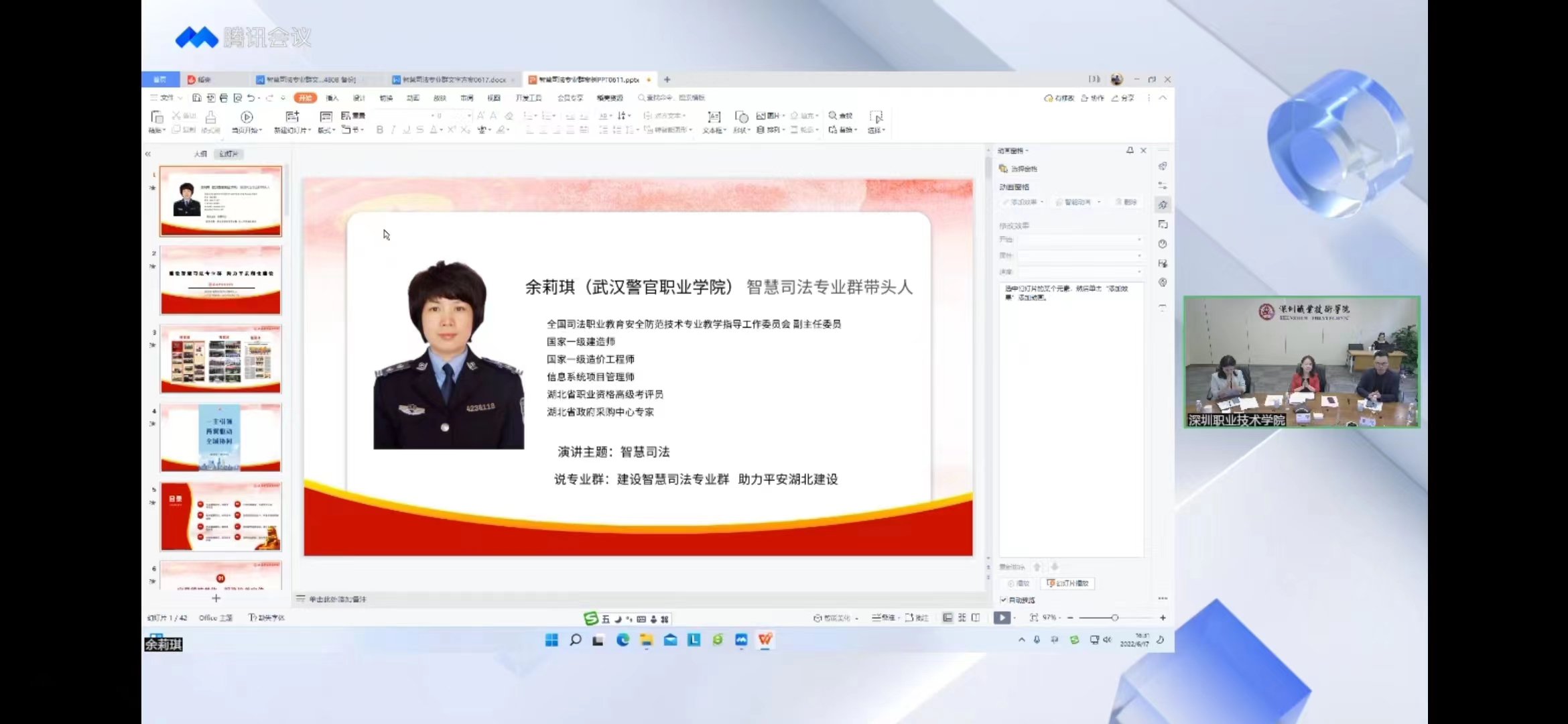Click the Select cursor icon in ribbon
The image size is (1568, 724).
(876, 117)
